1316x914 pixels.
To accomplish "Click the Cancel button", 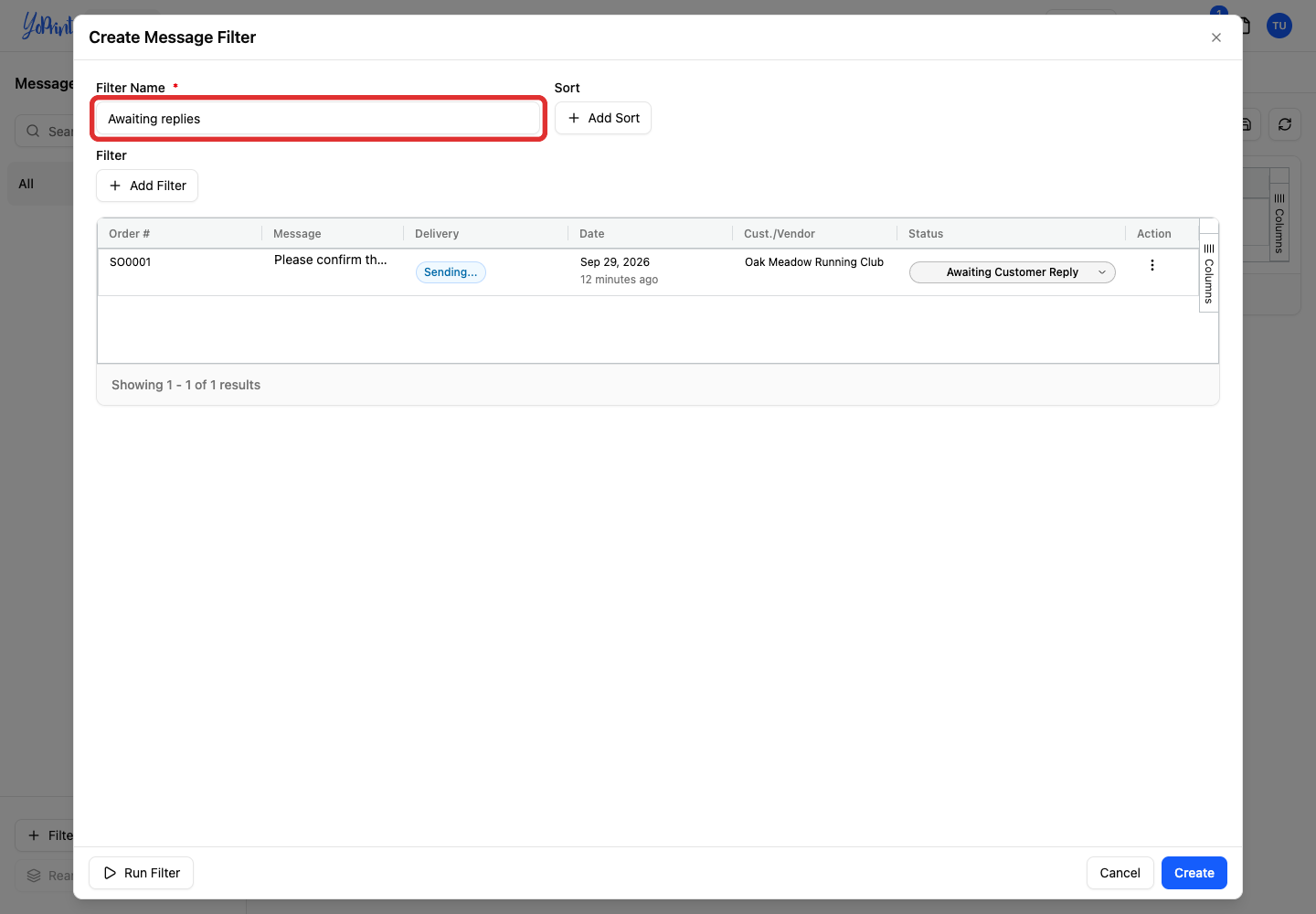I will click(x=1120, y=873).
